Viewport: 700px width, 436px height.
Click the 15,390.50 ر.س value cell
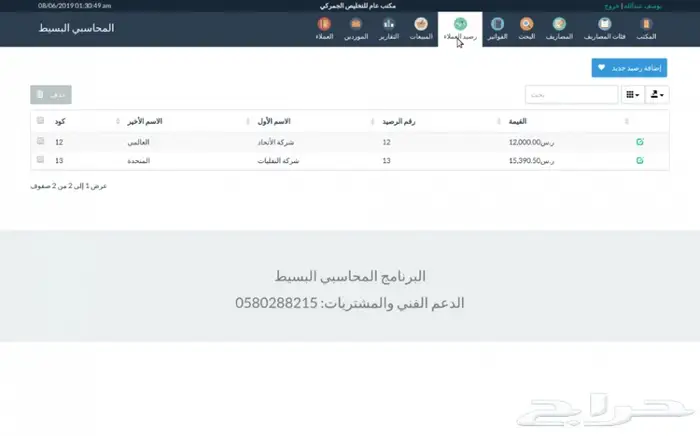point(531,161)
